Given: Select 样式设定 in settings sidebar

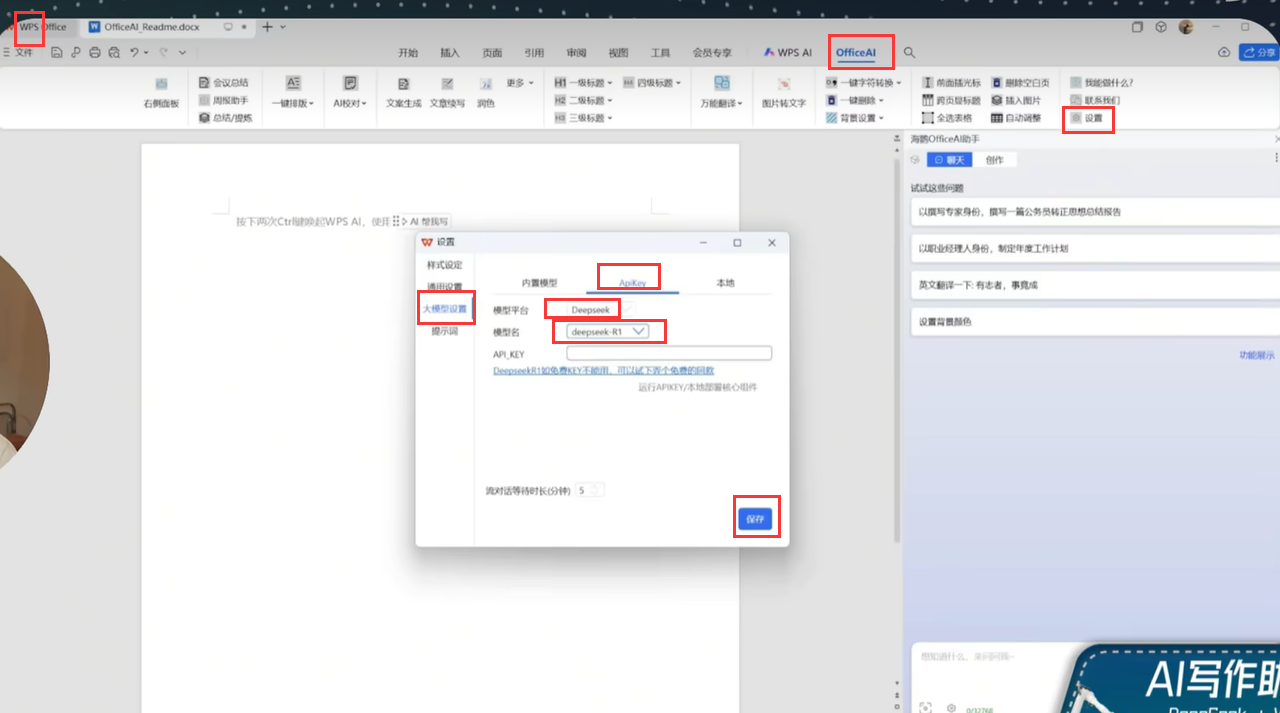Looking at the screenshot, I should click(445, 265).
